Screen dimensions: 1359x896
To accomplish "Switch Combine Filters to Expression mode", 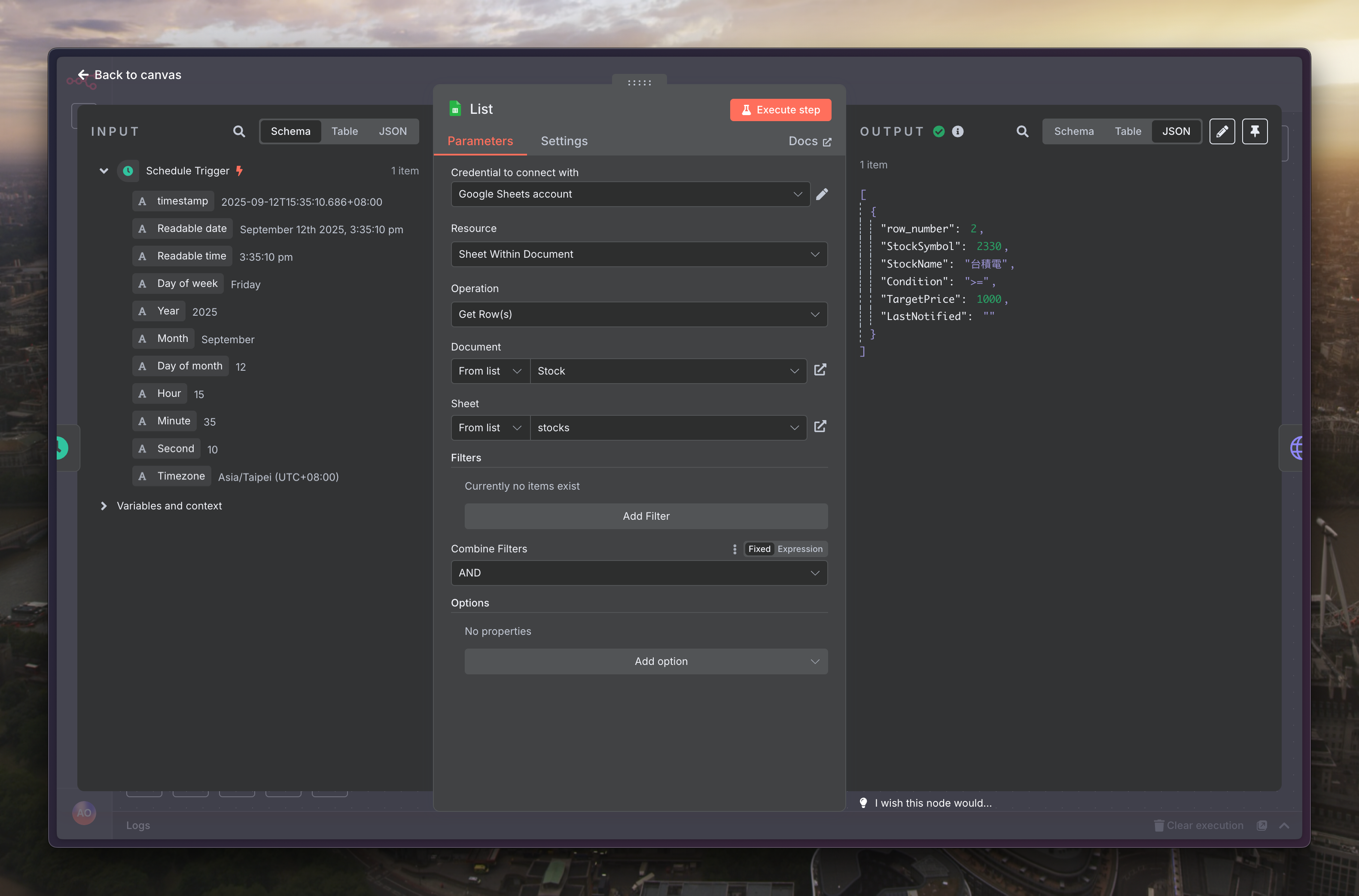I will click(x=799, y=549).
